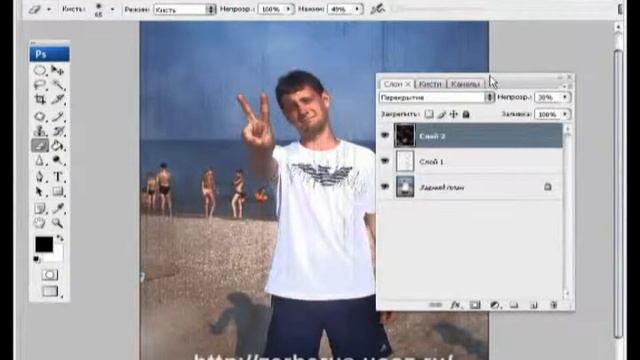
Task: Select the Clone Stamp tool
Action: (40, 131)
